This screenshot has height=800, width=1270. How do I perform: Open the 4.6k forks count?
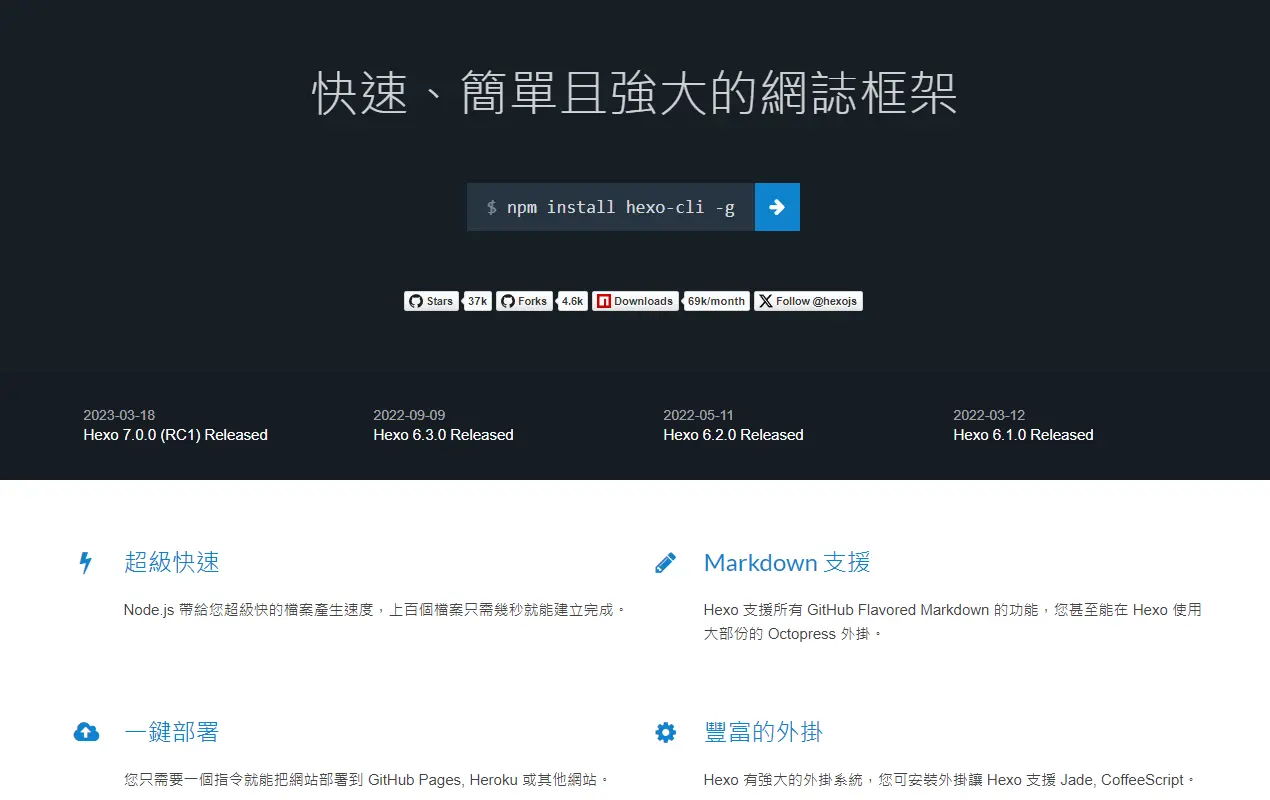(572, 301)
